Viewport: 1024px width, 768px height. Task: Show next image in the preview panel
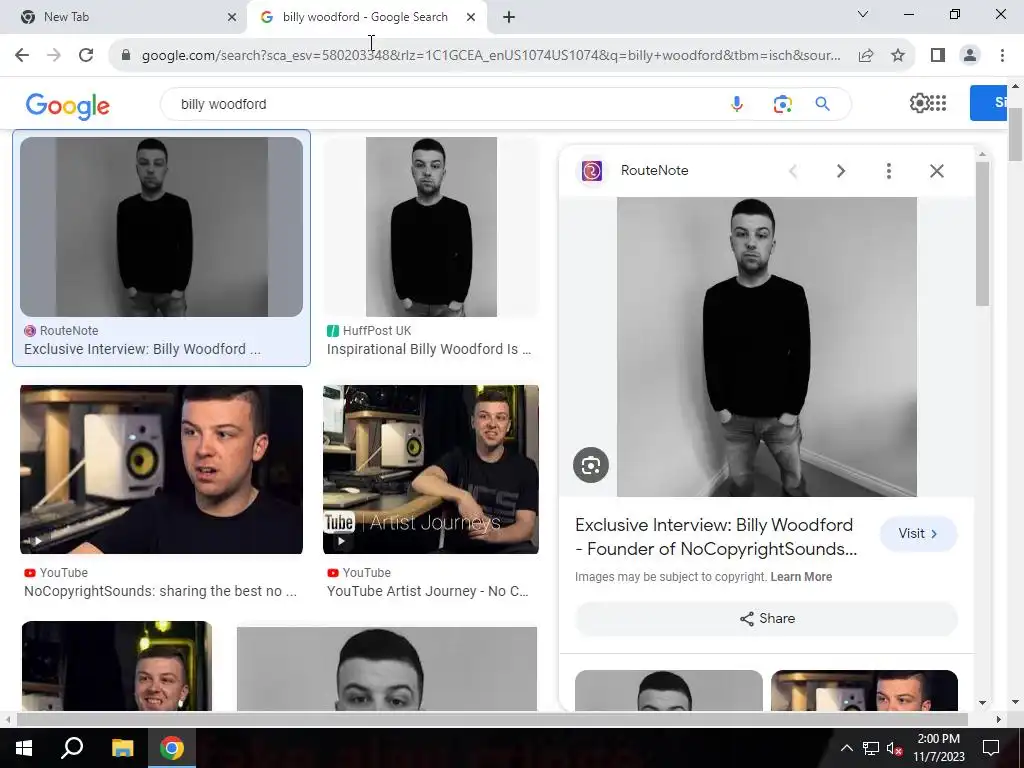(x=840, y=171)
